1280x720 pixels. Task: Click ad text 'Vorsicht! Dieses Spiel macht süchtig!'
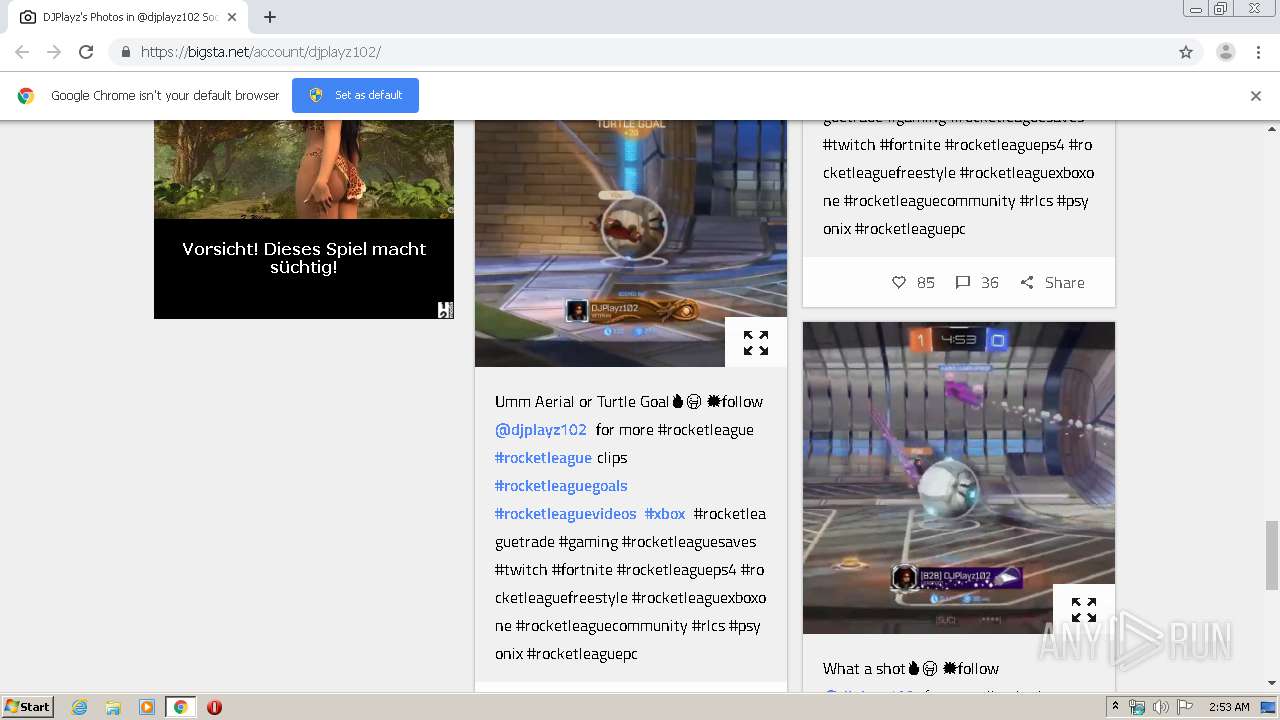(x=304, y=258)
